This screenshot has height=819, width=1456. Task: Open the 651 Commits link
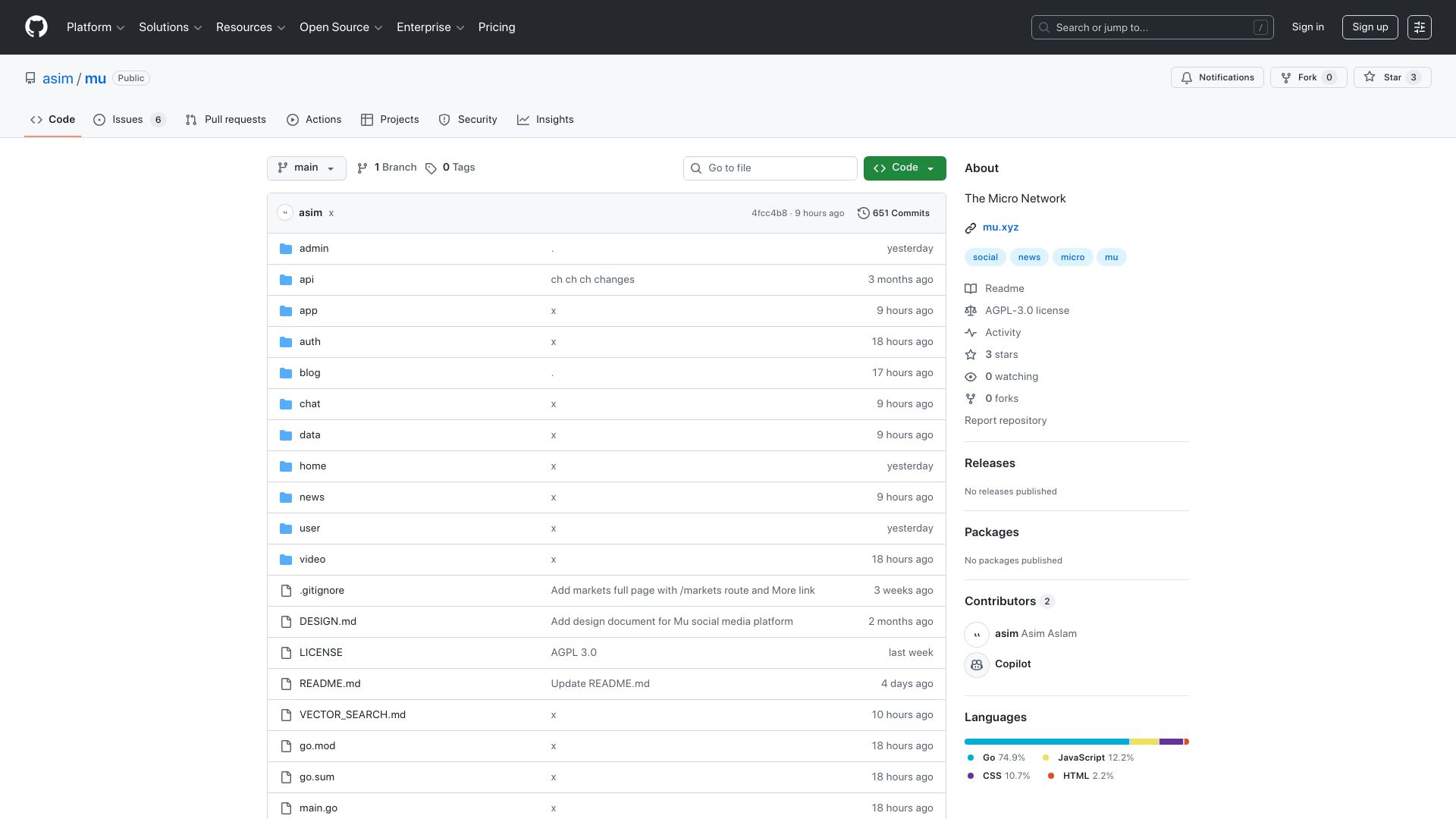pyautogui.click(x=893, y=213)
